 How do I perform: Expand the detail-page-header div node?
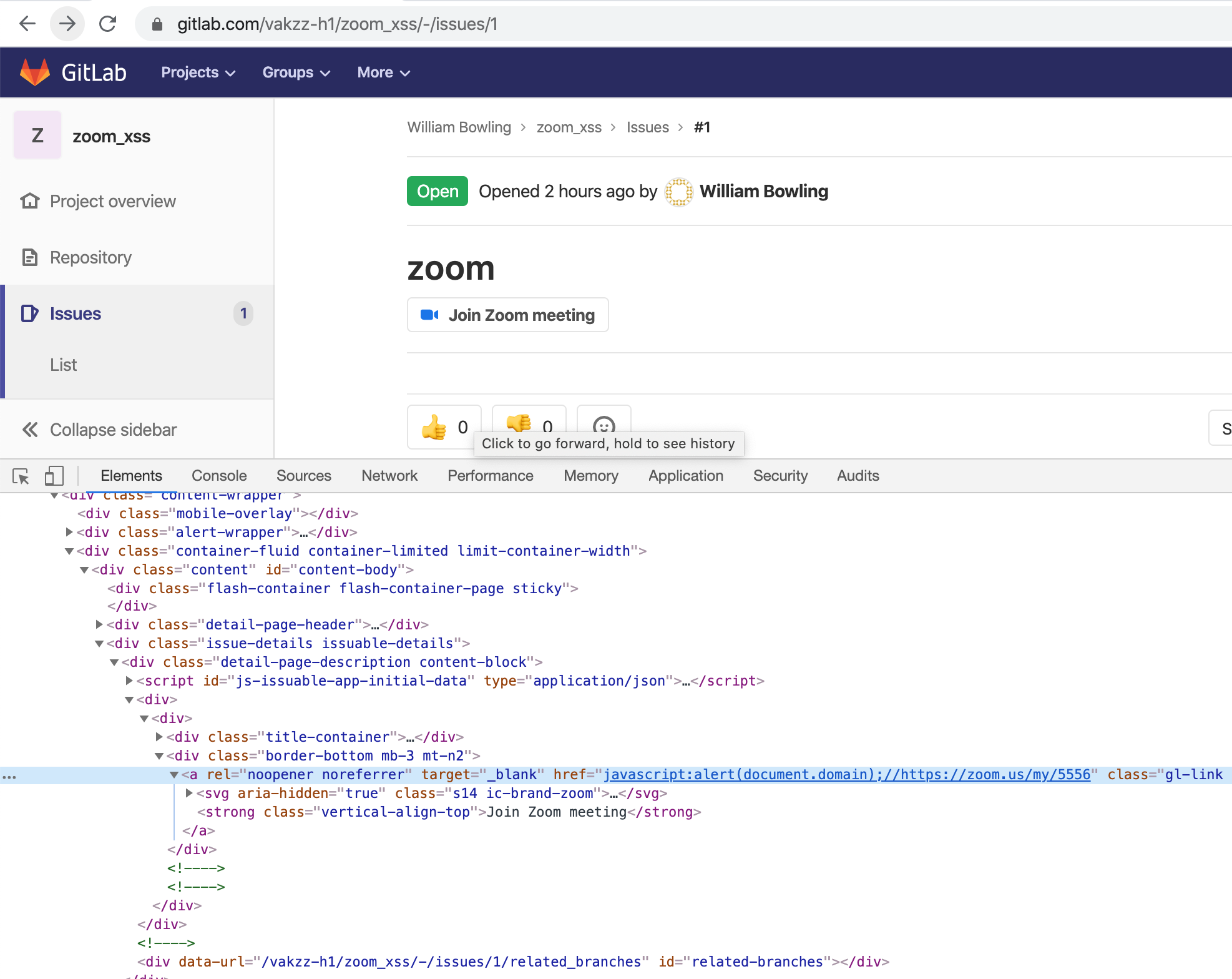[x=99, y=624]
